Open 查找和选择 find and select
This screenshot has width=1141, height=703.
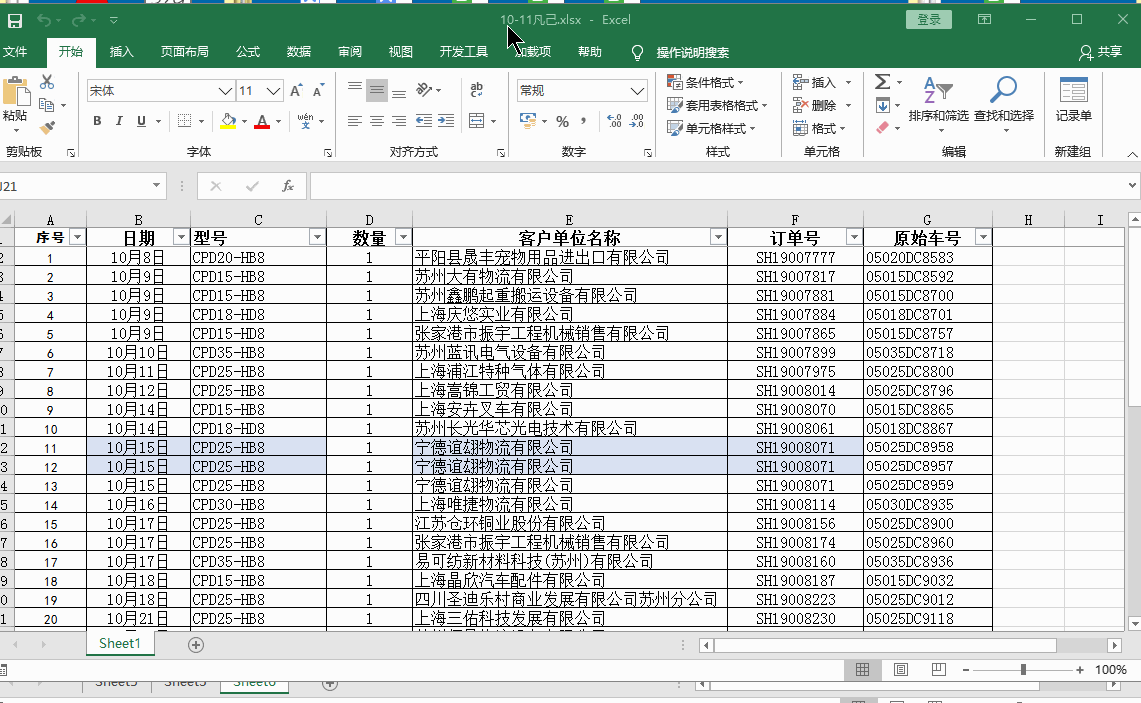(x=1004, y=104)
